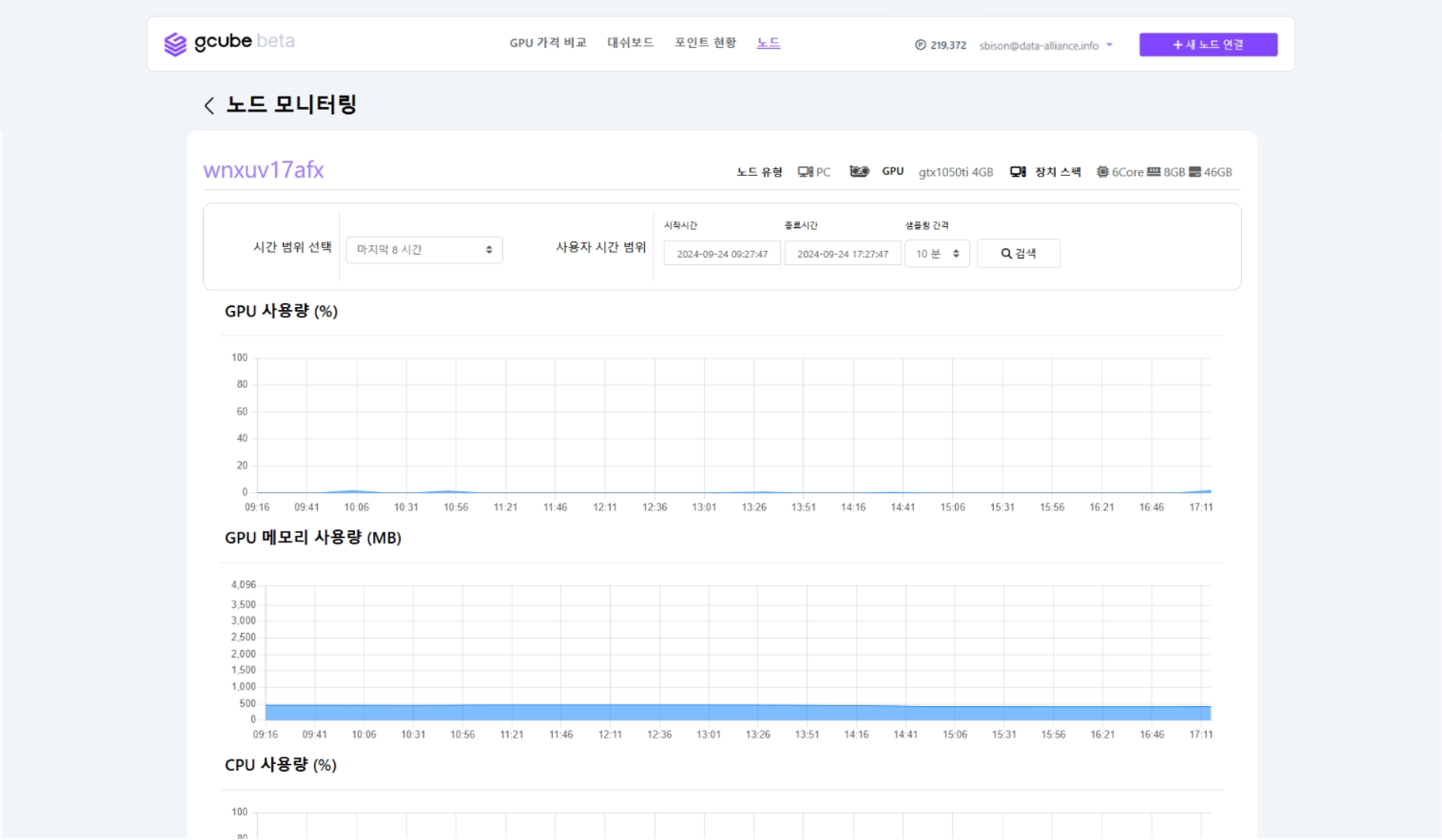Click the 장치 스펙 device icon
1442x840 pixels.
tap(1018, 172)
